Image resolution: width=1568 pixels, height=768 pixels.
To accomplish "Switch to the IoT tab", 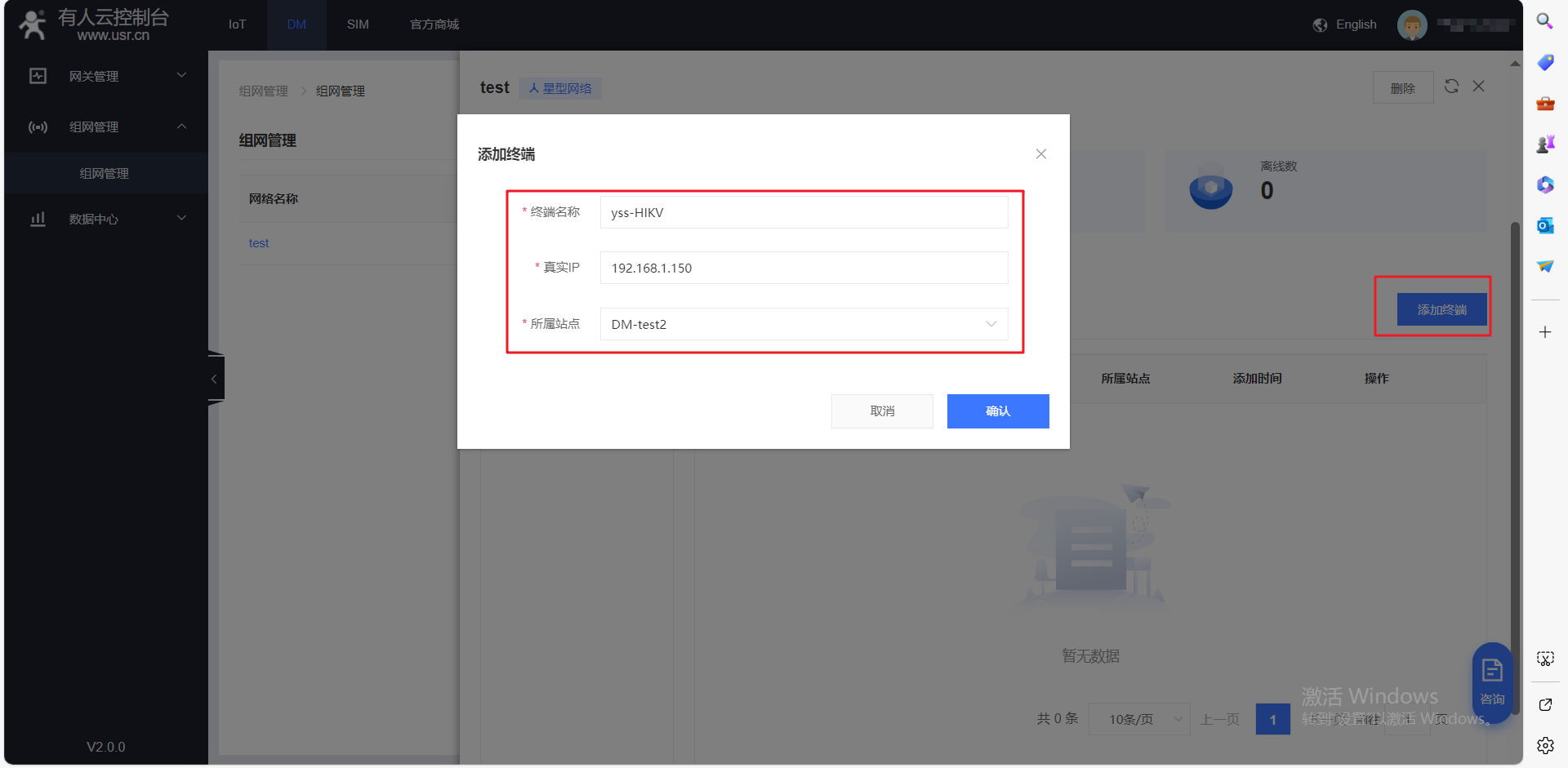I will (x=237, y=24).
